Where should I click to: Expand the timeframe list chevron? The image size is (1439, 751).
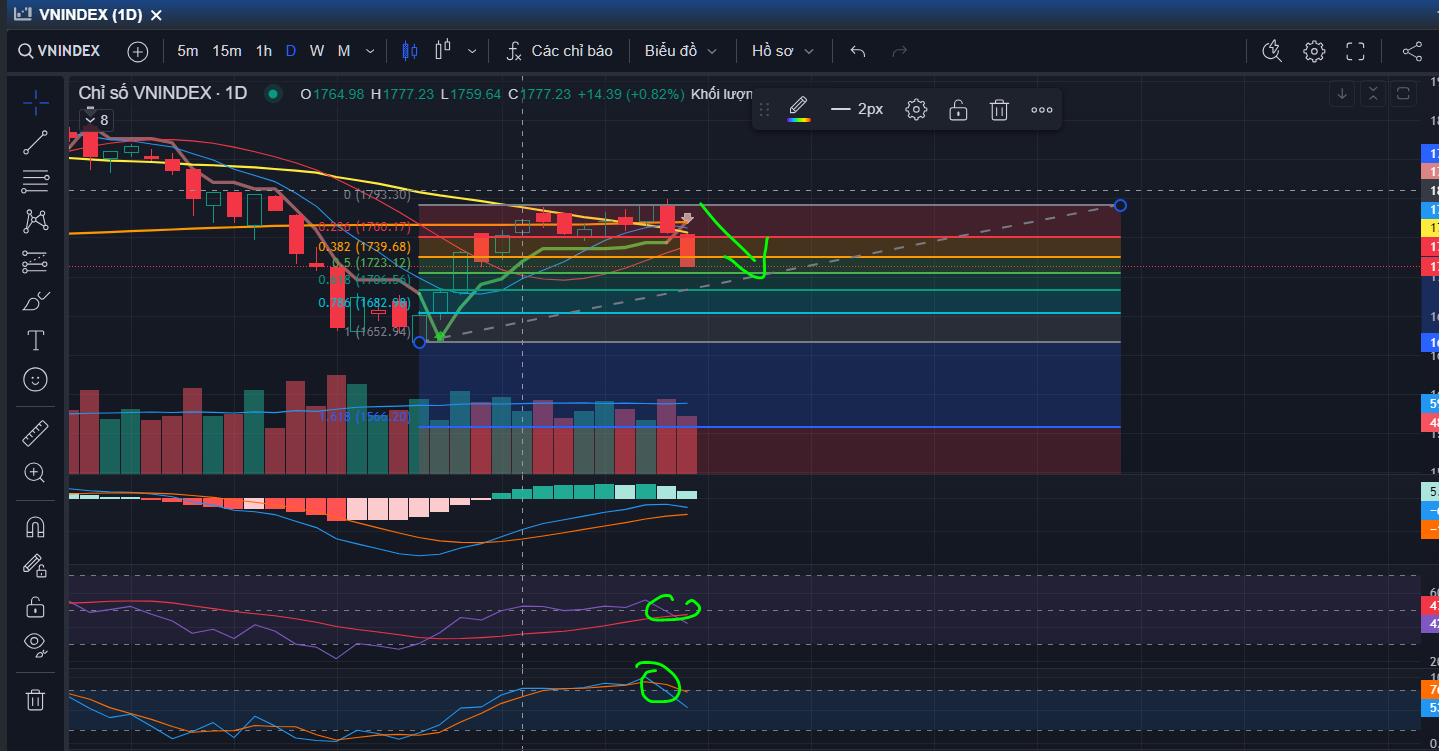coord(370,51)
